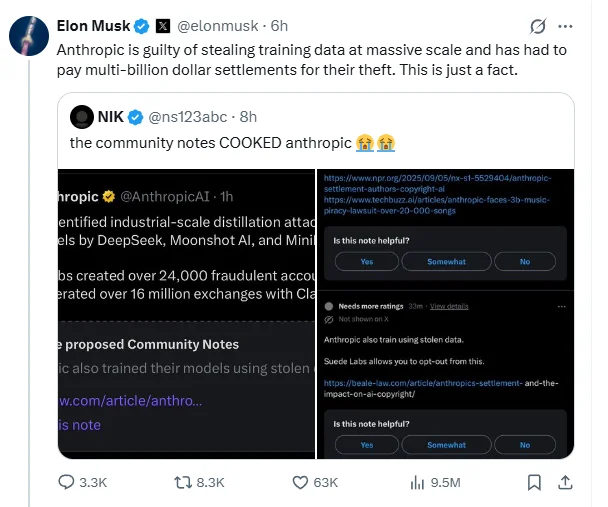Like the post with heart icon

click(298, 482)
